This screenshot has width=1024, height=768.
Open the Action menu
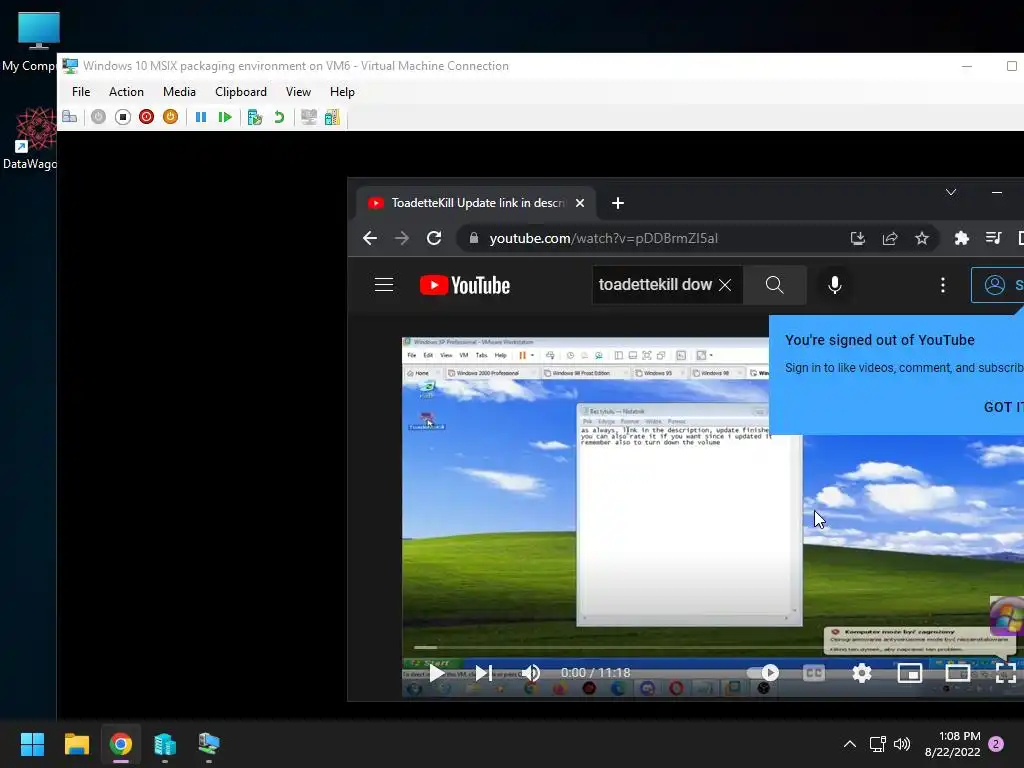pos(126,91)
